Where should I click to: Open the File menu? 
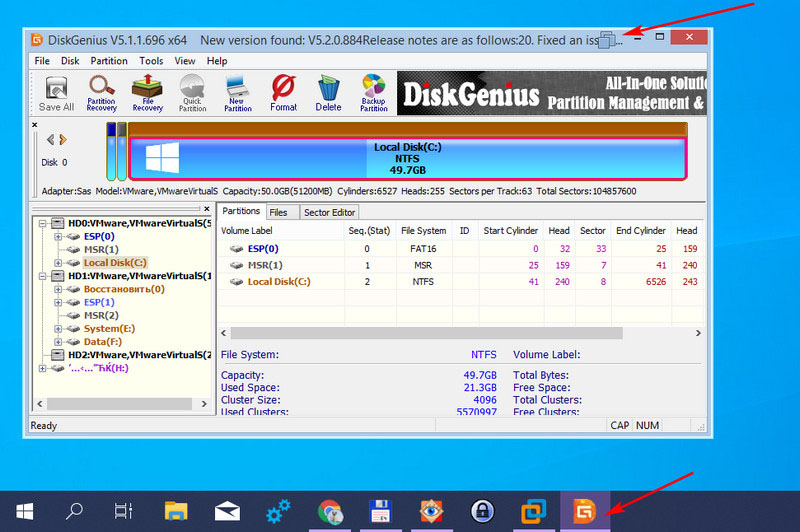pos(42,61)
